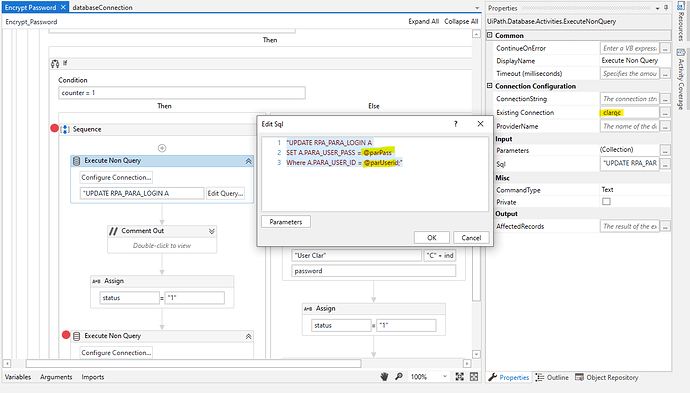Viewport: 690px width, 393px height.
Task: Open the Imports panel
Action: tap(92, 377)
